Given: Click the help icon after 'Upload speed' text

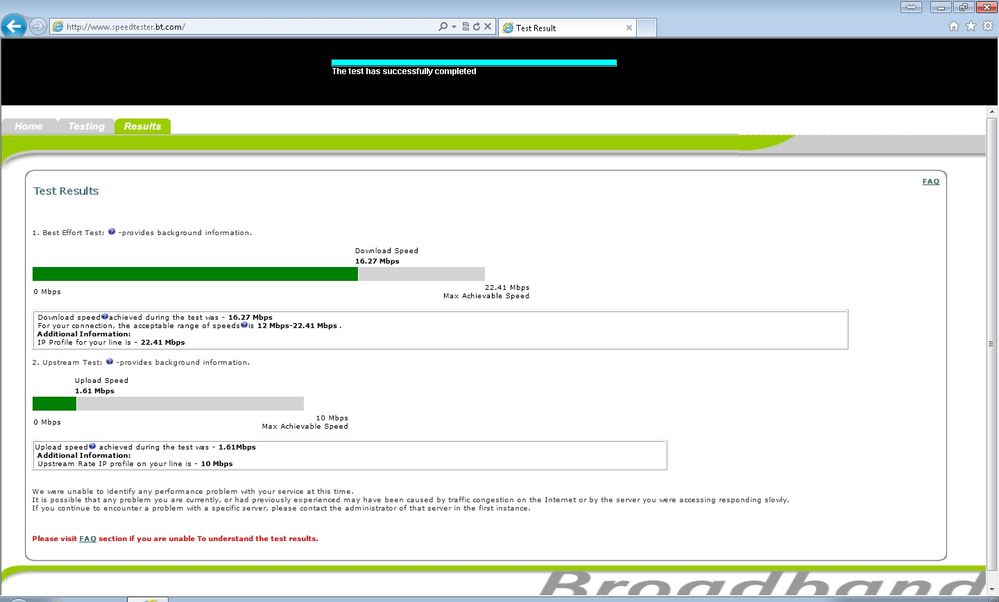Looking at the screenshot, I should [x=92, y=446].
